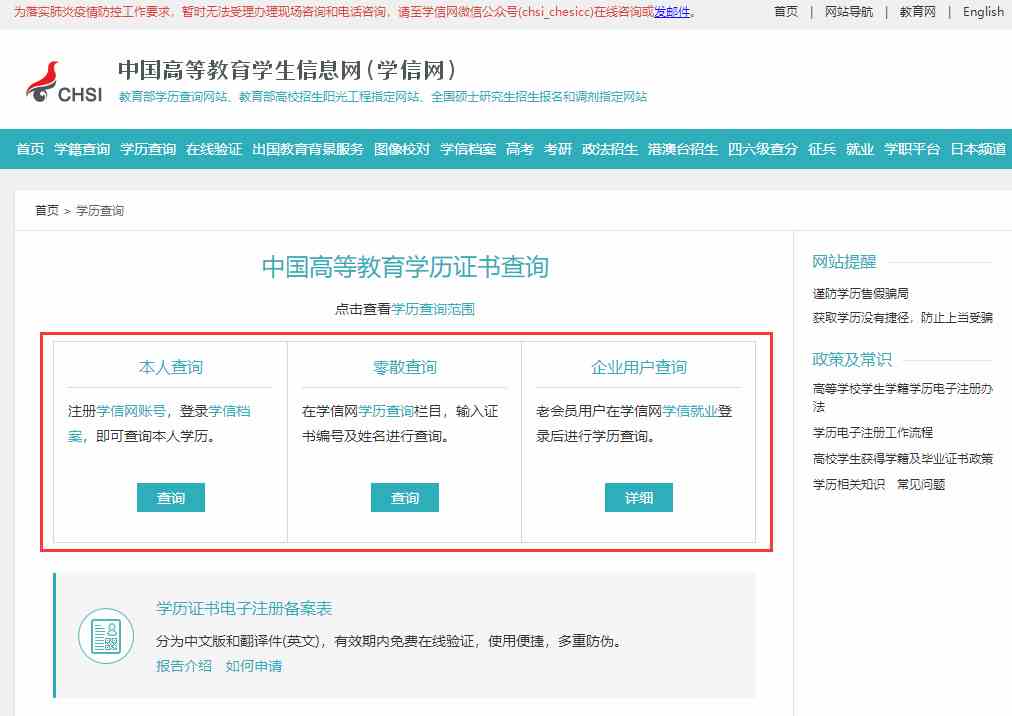Screen dimensions: 1012x716
Task: Click the 中国高等教育学历证书查询 page title
Action: pos(405,267)
